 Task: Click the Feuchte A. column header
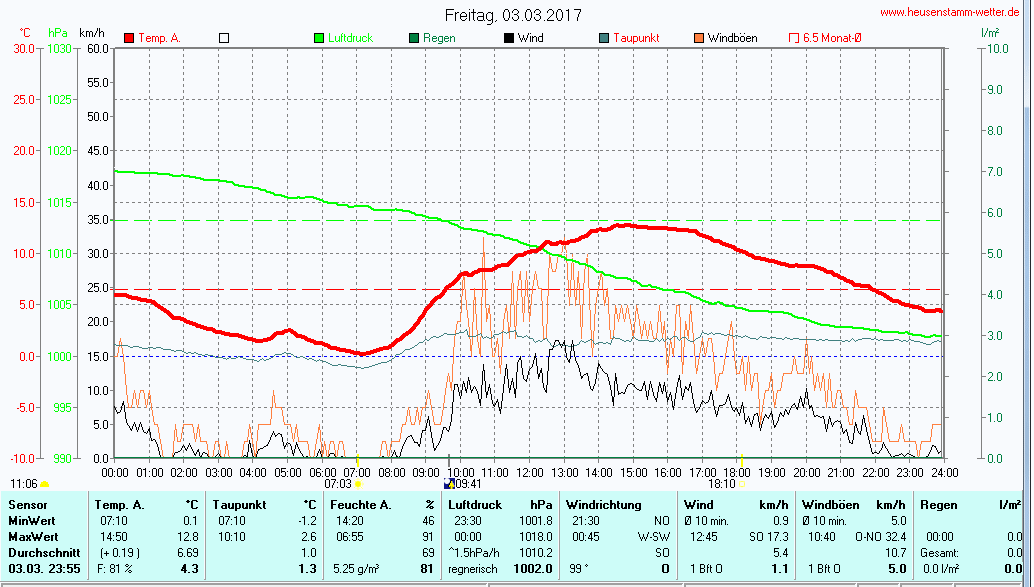[359, 505]
